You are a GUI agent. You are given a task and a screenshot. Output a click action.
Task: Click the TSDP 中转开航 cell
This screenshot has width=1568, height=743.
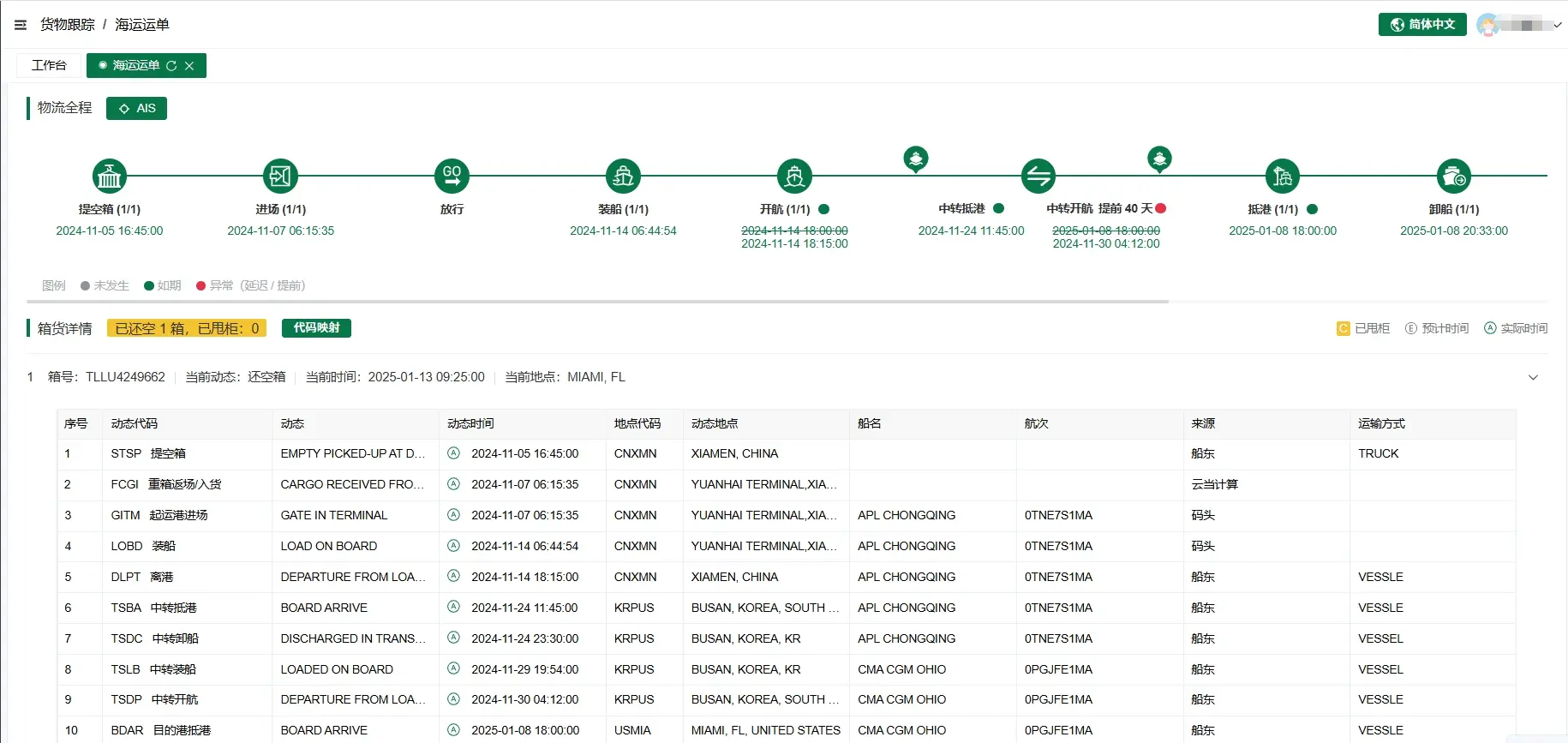pos(188,699)
